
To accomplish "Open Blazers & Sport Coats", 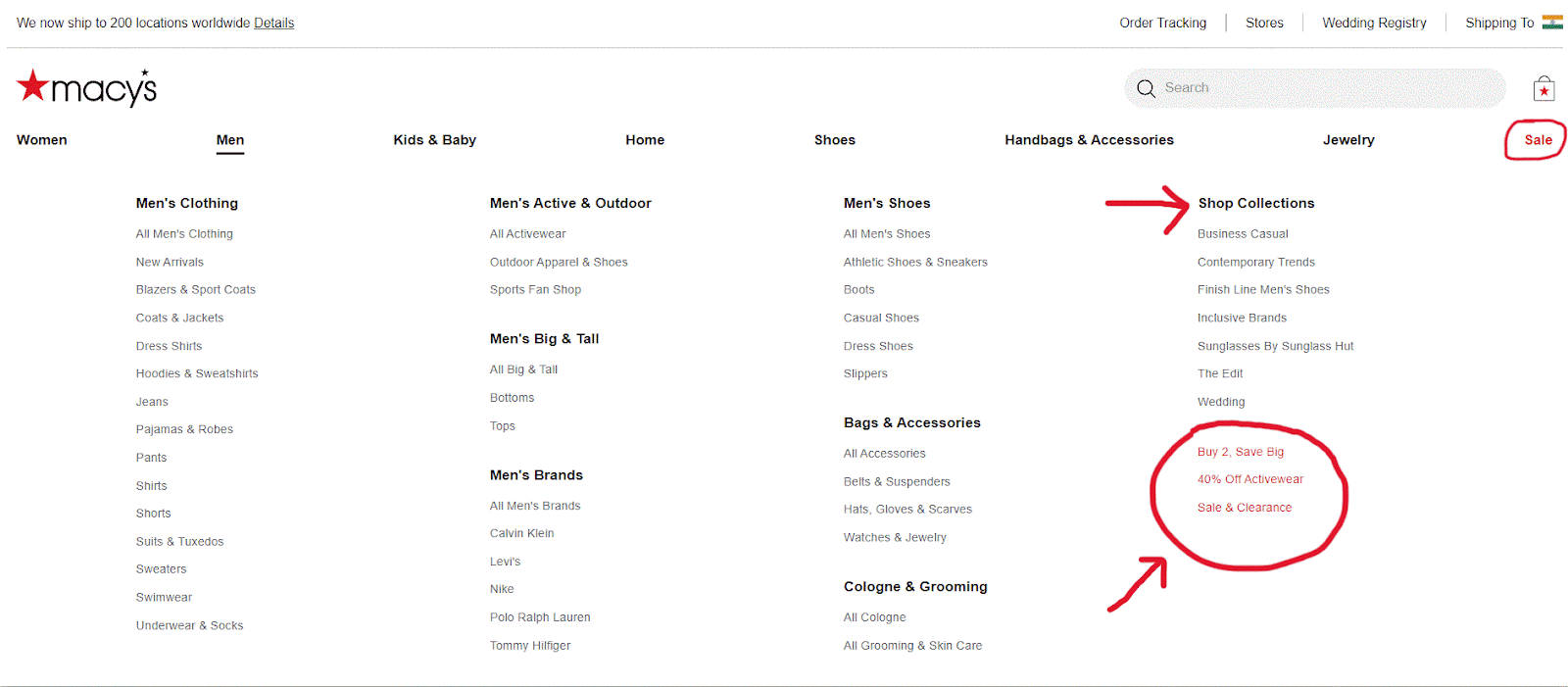I will (x=196, y=290).
